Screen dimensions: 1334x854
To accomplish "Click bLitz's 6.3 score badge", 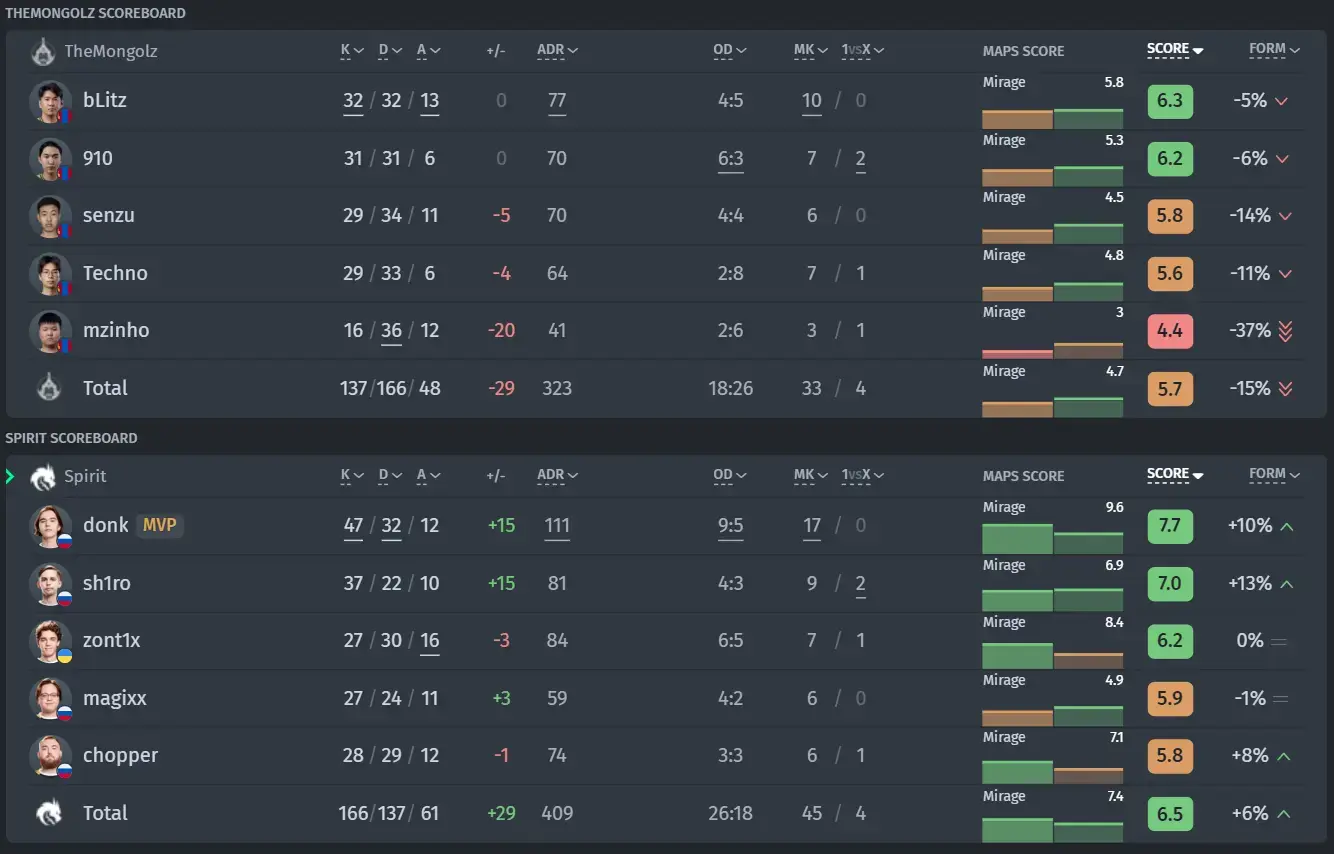I will [1170, 101].
